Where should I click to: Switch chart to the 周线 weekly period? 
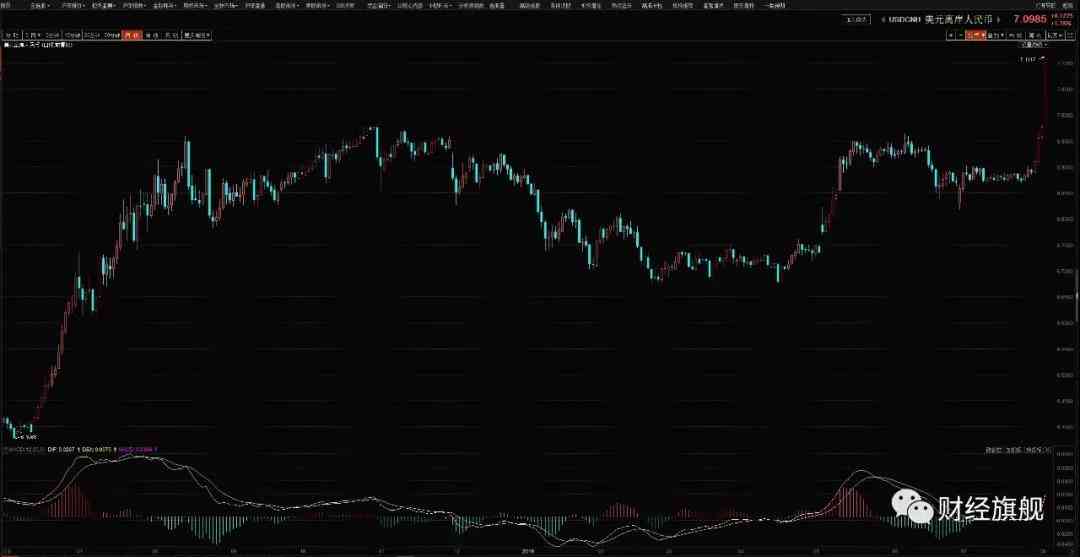coord(149,36)
